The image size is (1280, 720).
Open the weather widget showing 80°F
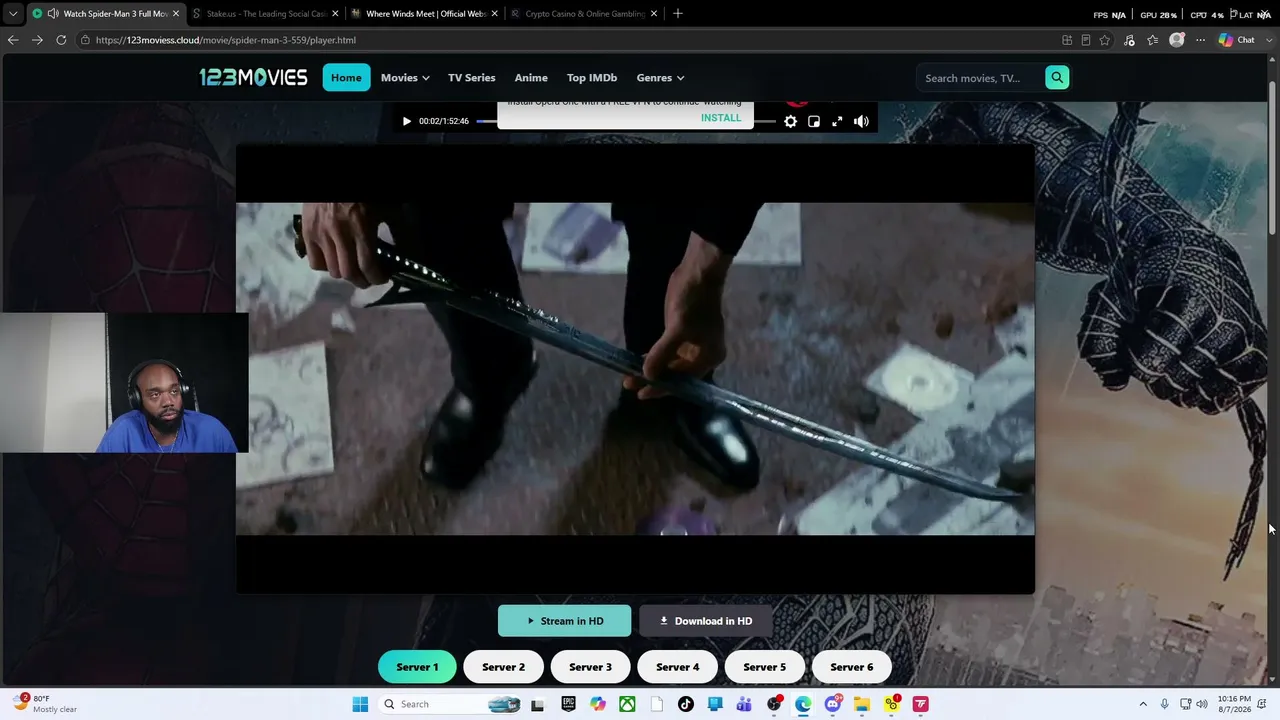[x=44, y=704]
